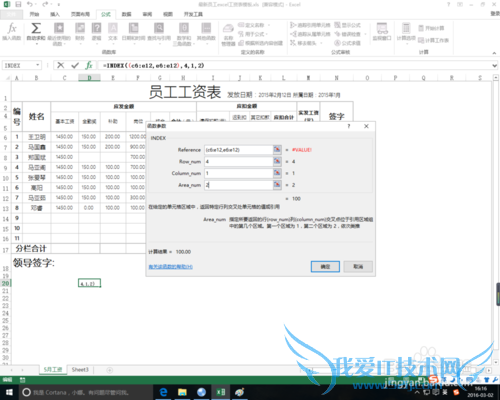Click Error Checking (错误检查)
This screenshot has height=400, width=500.
349,34
